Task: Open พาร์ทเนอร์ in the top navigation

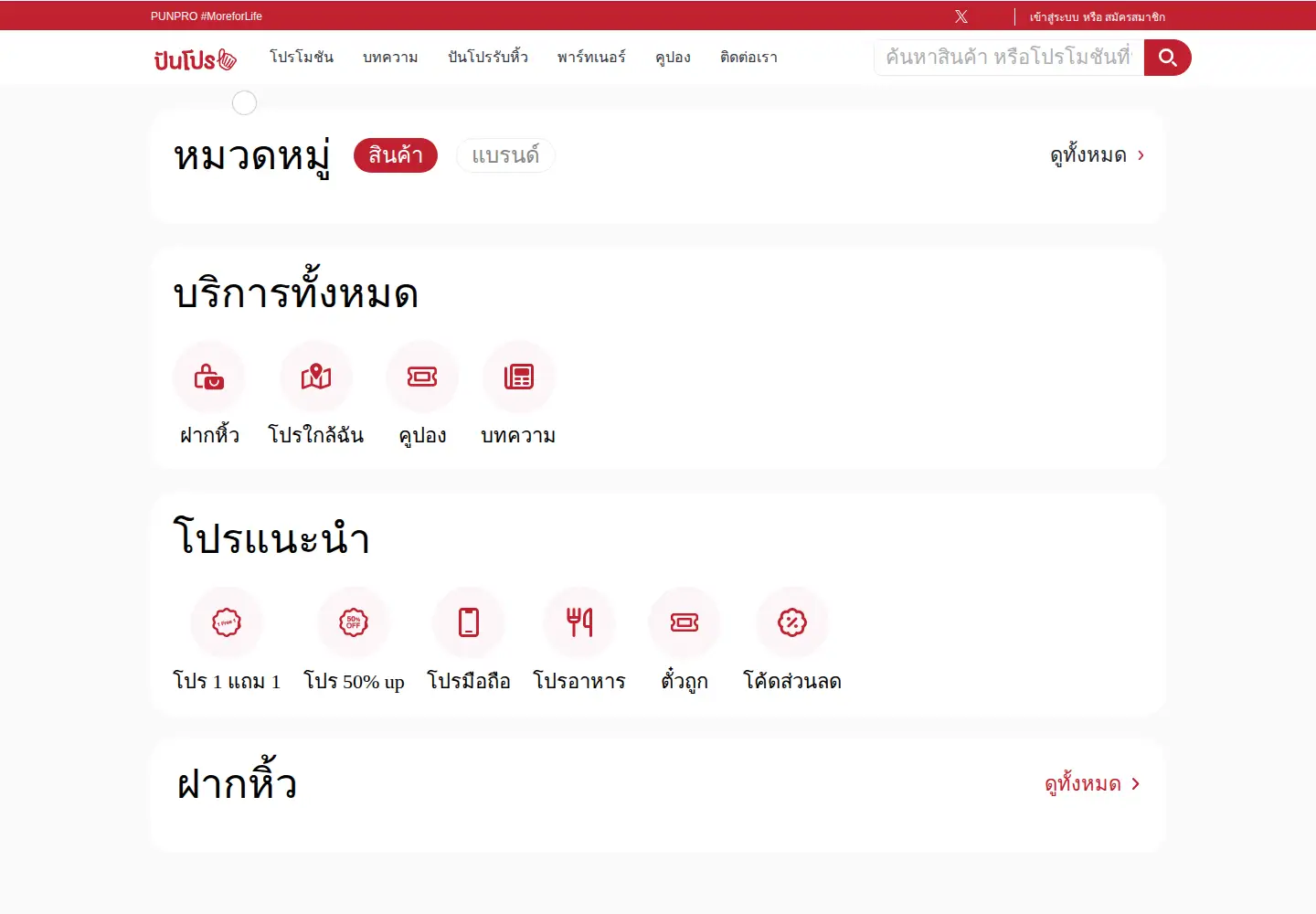Action: [x=591, y=58]
